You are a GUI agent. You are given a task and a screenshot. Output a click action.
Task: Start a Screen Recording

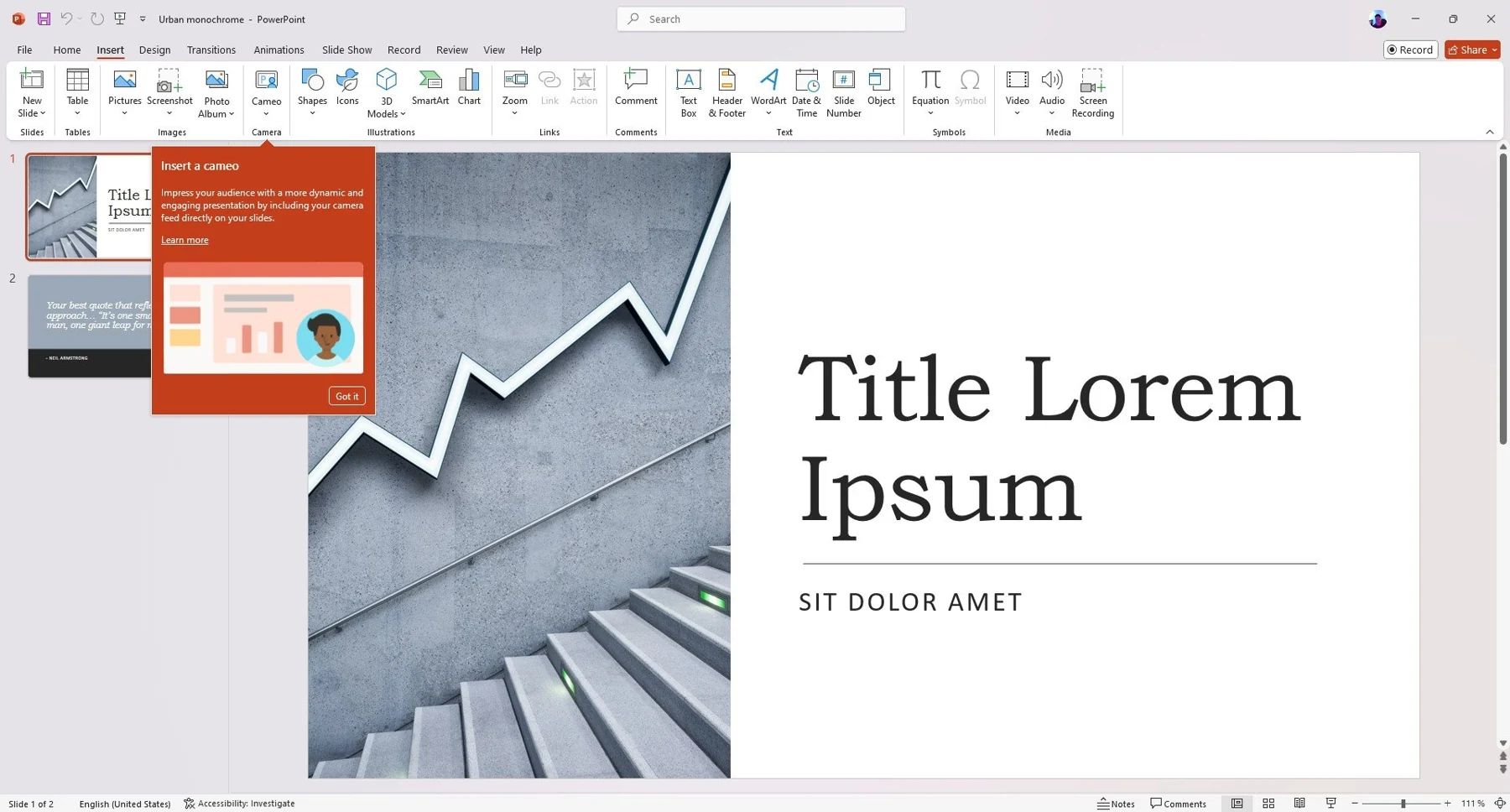[1092, 93]
